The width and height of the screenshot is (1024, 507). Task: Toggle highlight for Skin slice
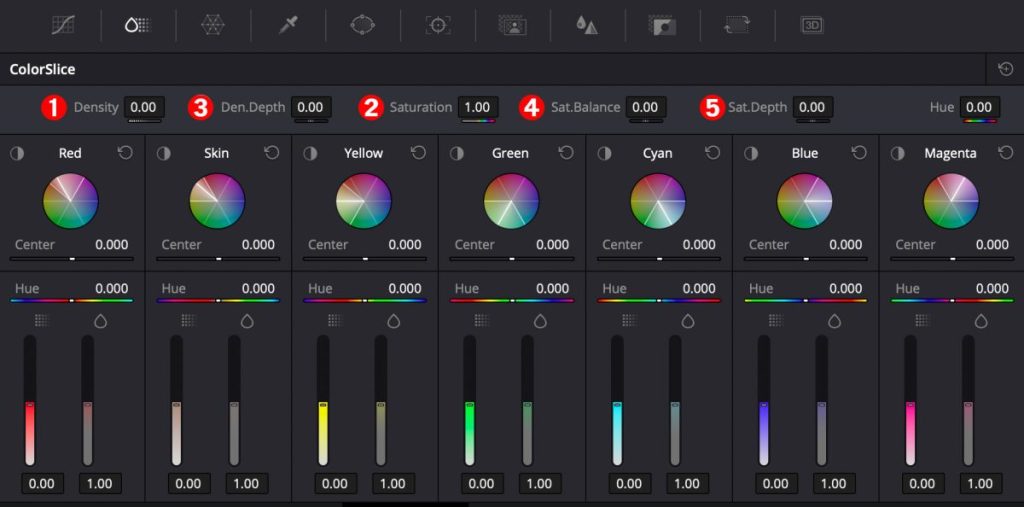click(x=163, y=154)
